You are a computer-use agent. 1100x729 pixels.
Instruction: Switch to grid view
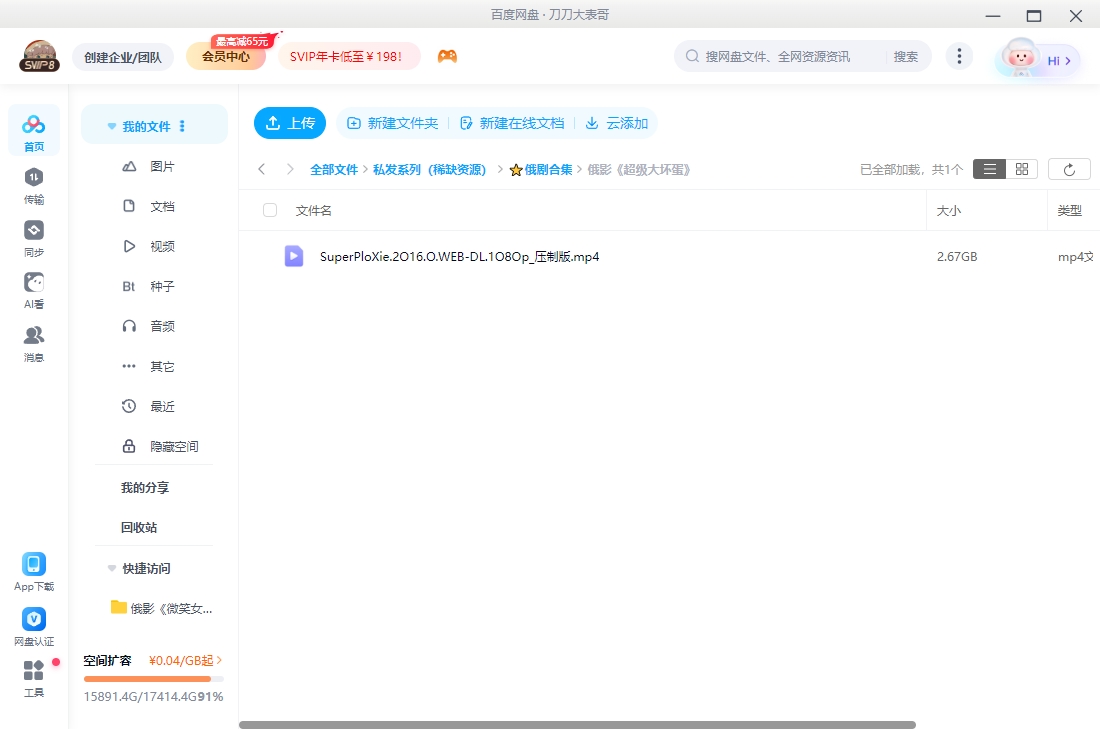pos(1020,168)
